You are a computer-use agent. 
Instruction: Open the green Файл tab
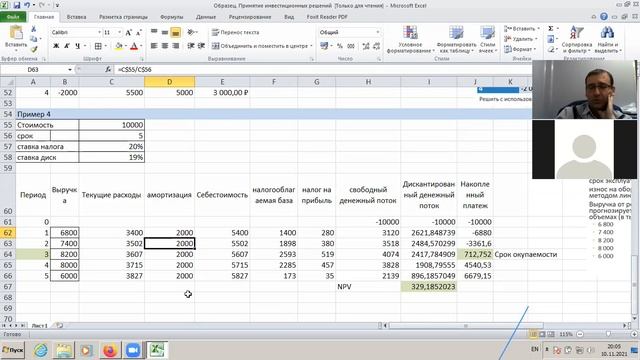point(13,17)
